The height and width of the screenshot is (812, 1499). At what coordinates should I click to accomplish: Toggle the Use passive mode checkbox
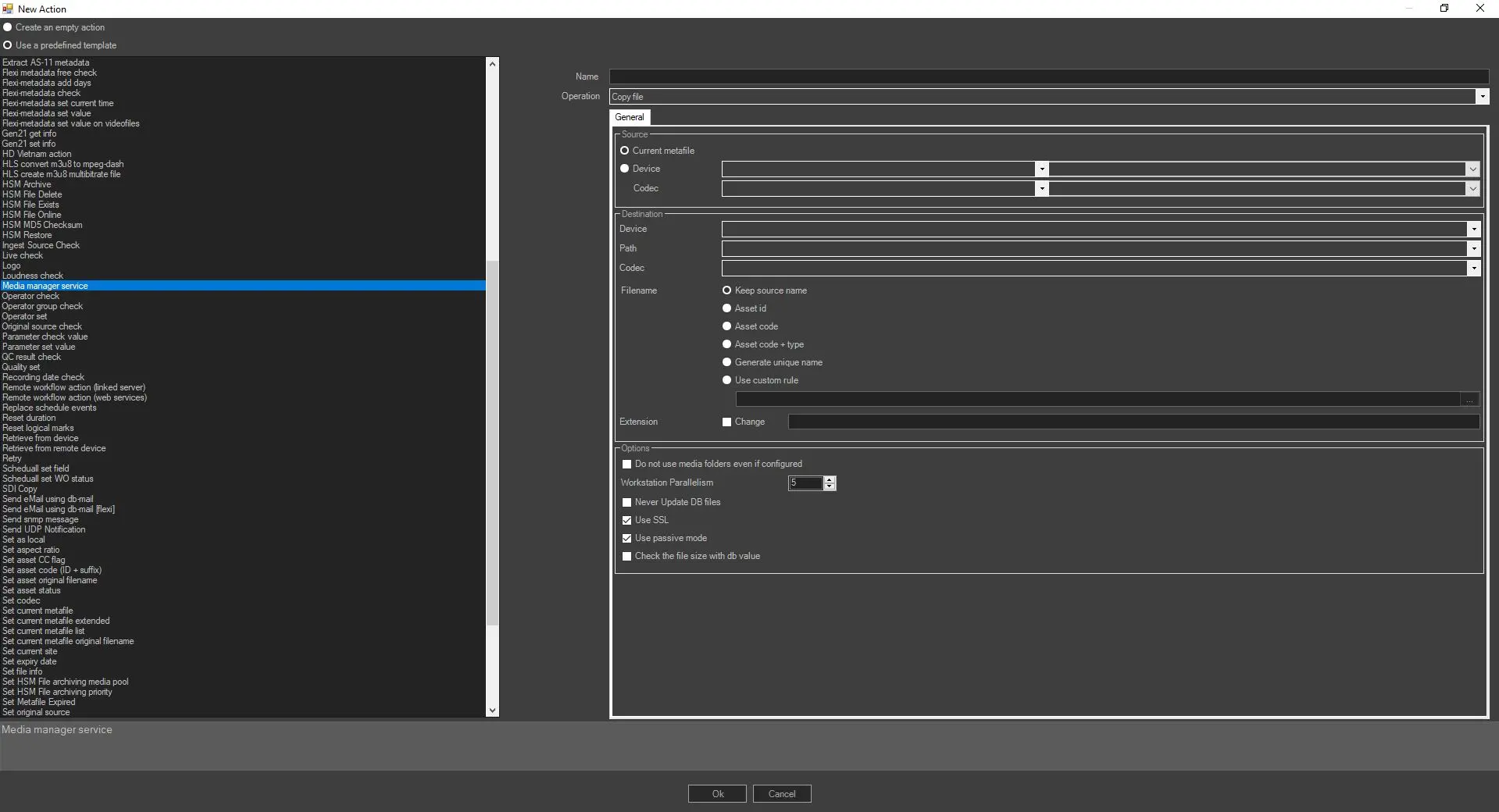point(626,539)
